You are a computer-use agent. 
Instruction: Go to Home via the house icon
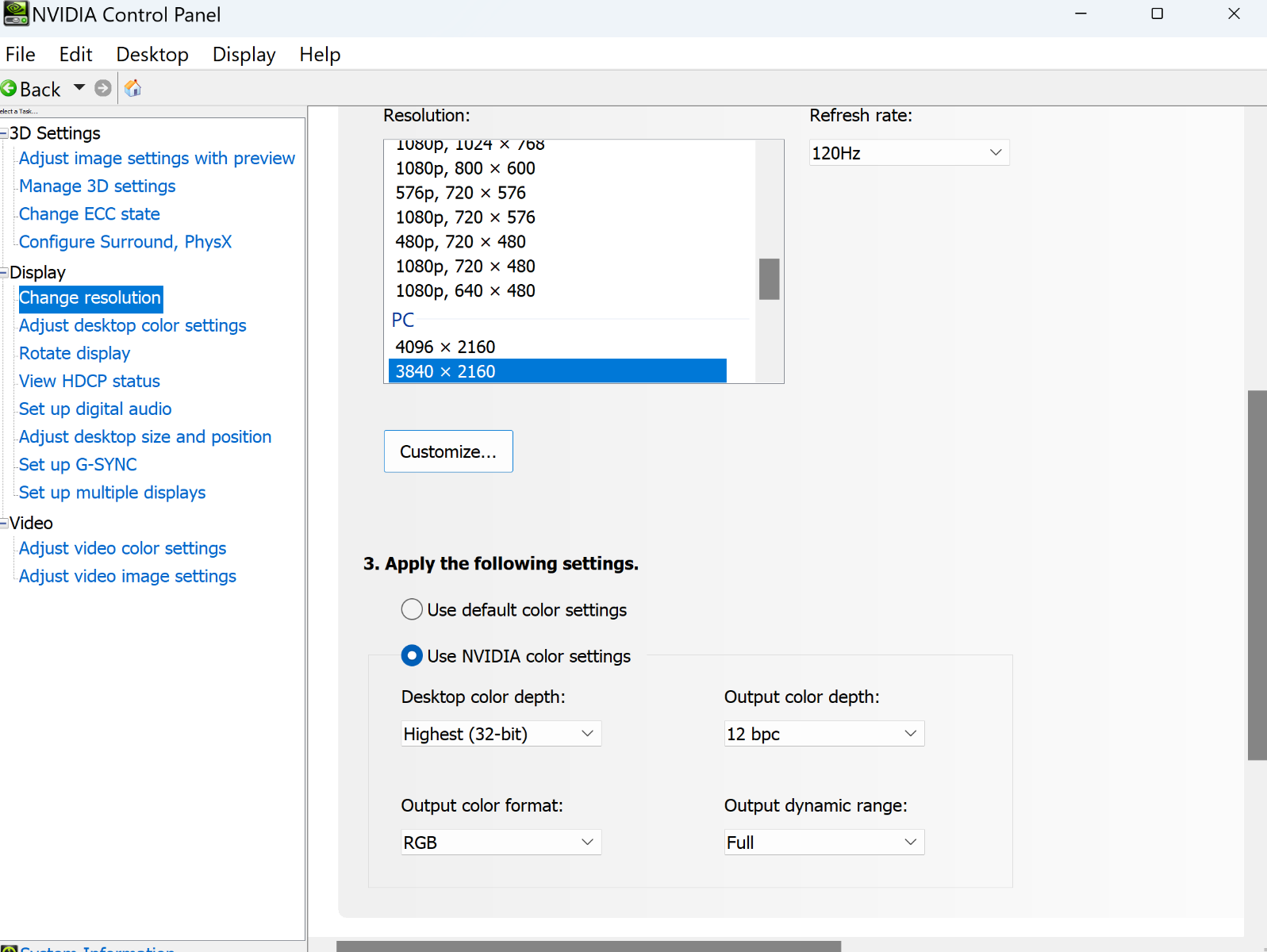point(133,88)
